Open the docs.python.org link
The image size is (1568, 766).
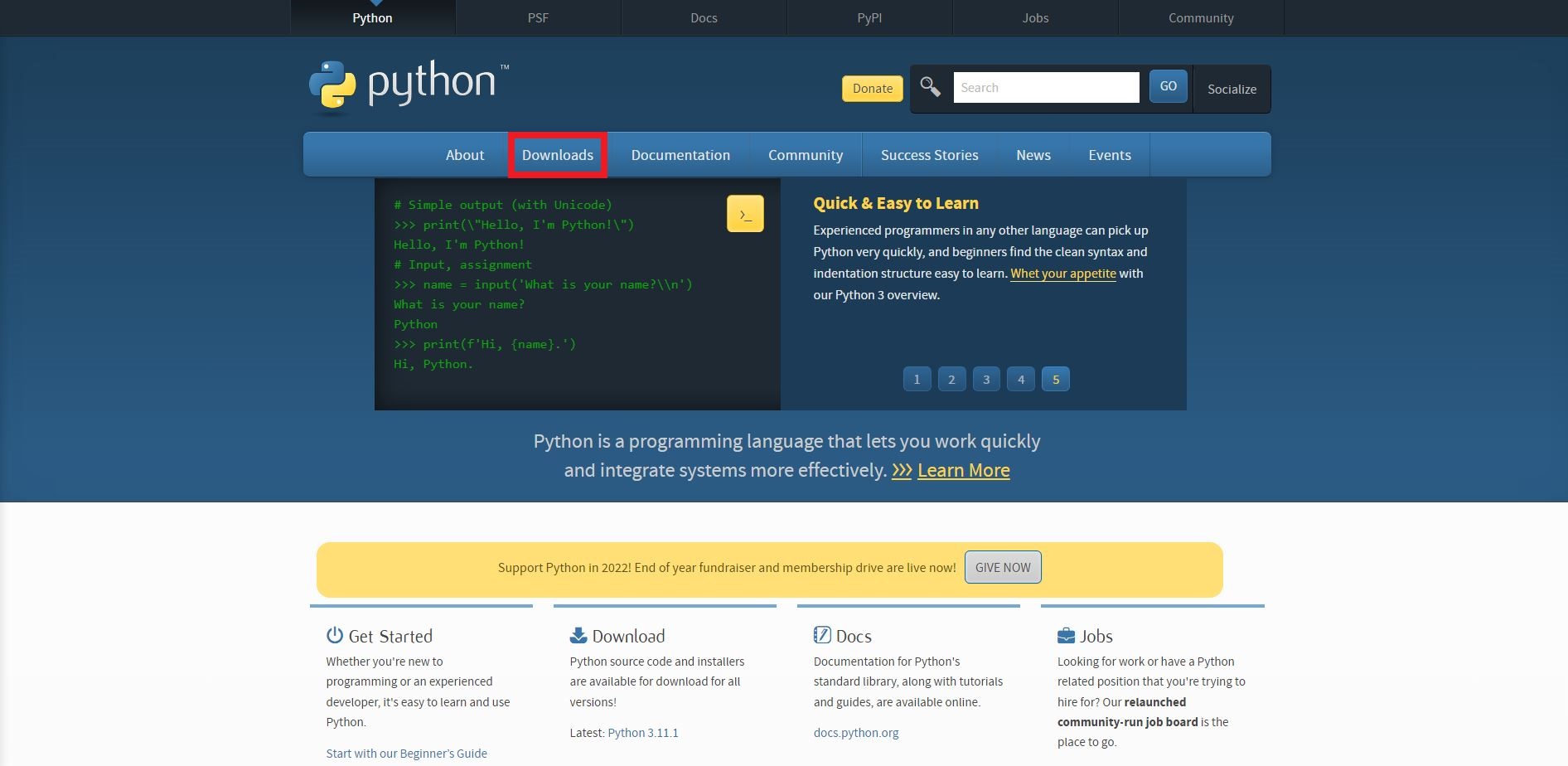point(856,733)
